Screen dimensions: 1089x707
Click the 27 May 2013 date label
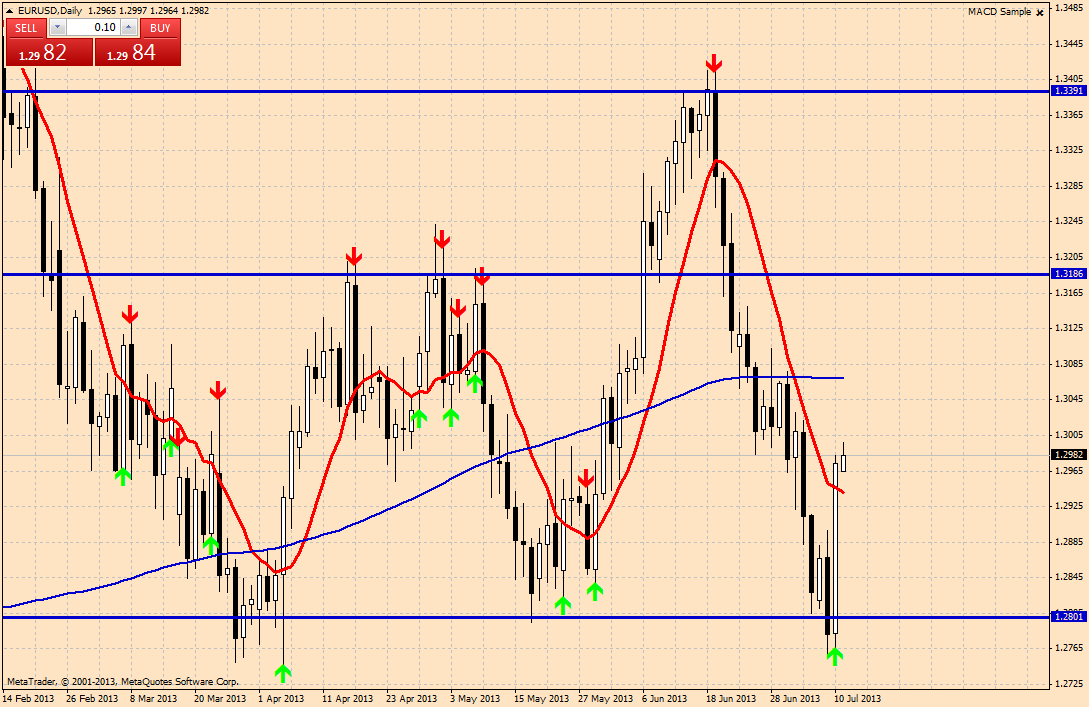606,699
